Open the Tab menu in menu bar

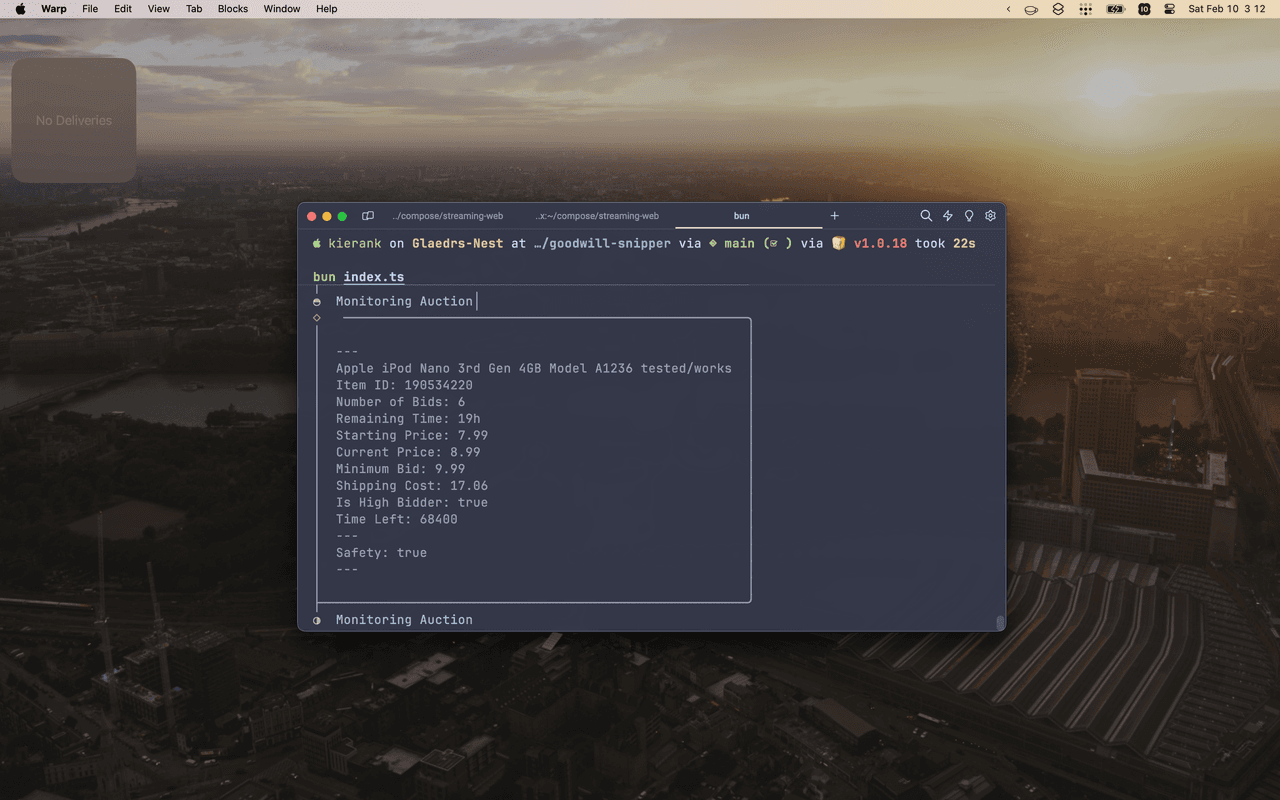(x=194, y=9)
